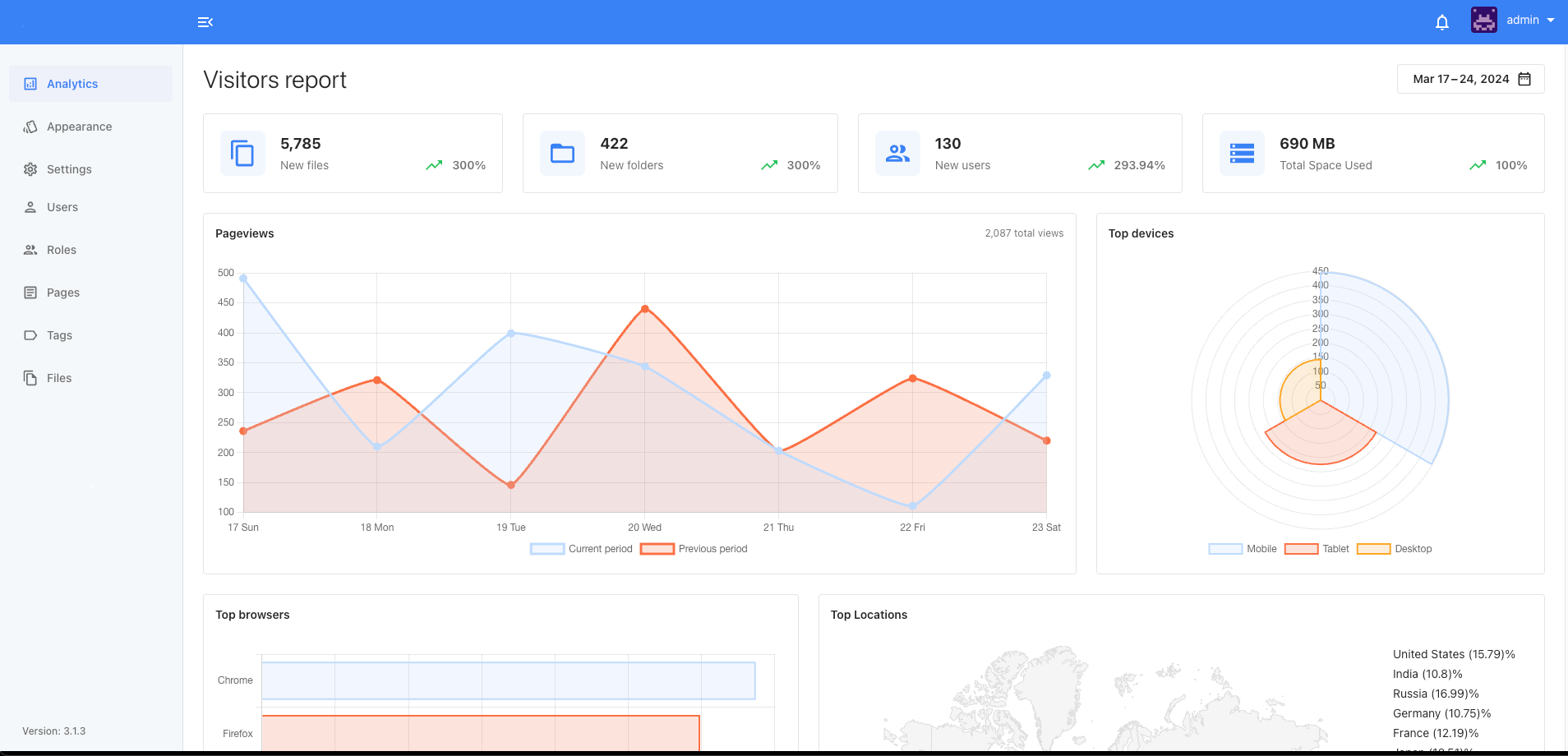Open the Appearance menu item
1568x756 pixels.
tap(79, 127)
